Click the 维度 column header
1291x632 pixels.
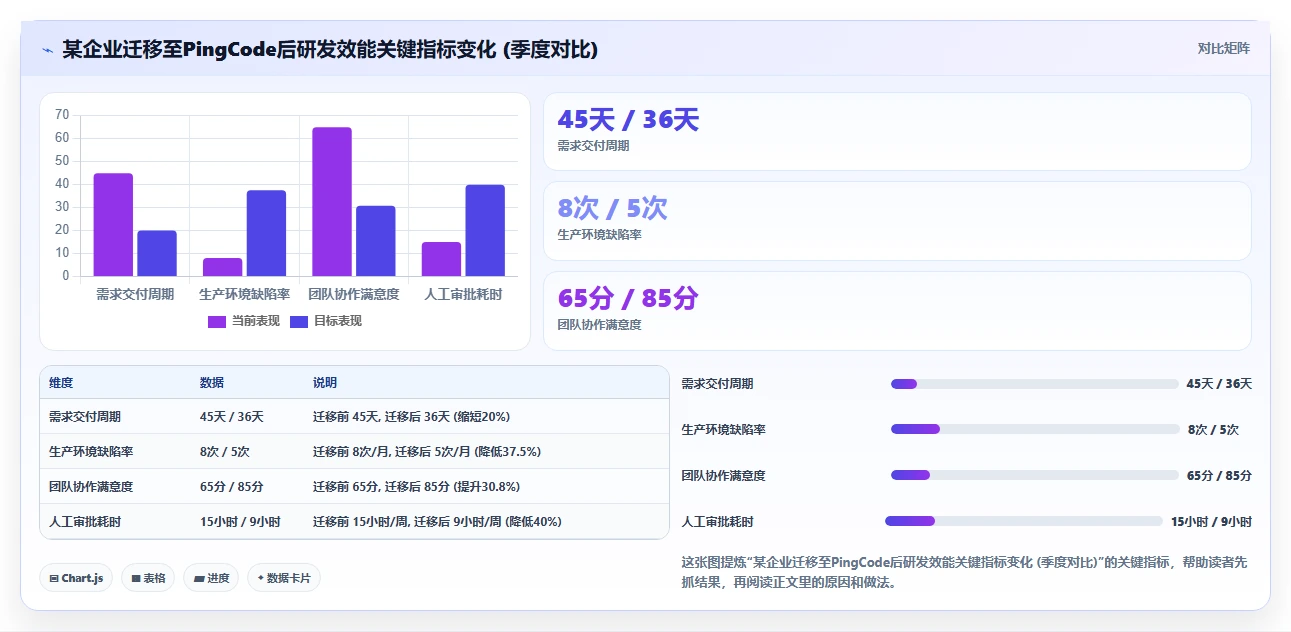coord(61,383)
